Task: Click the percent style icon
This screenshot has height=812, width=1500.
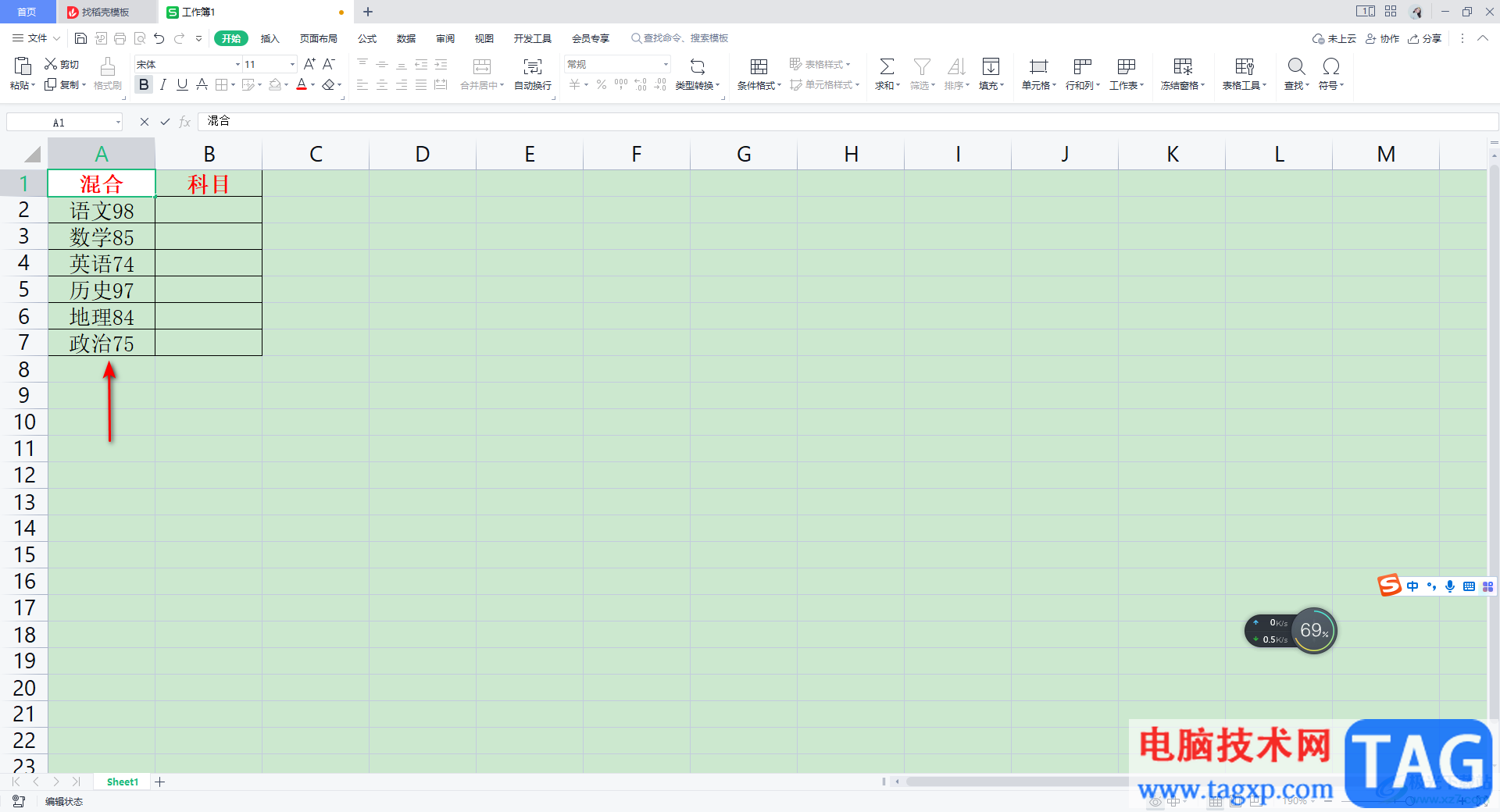Action: pos(602,84)
